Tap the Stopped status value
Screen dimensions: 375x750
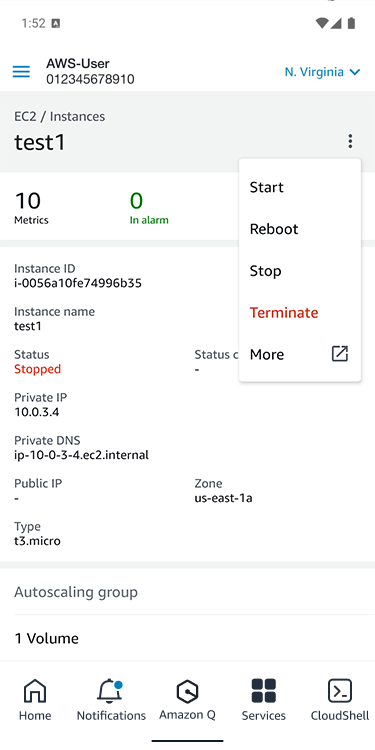pos(37,369)
